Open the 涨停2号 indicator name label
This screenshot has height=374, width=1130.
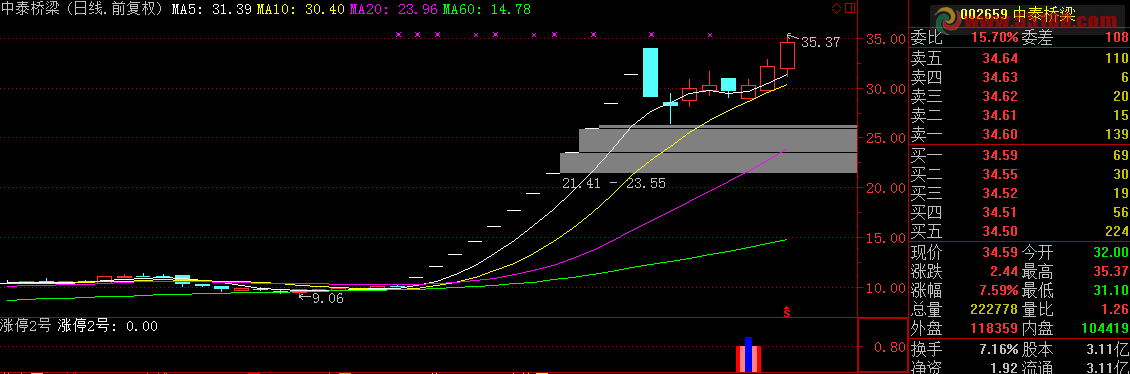pos(26,325)
